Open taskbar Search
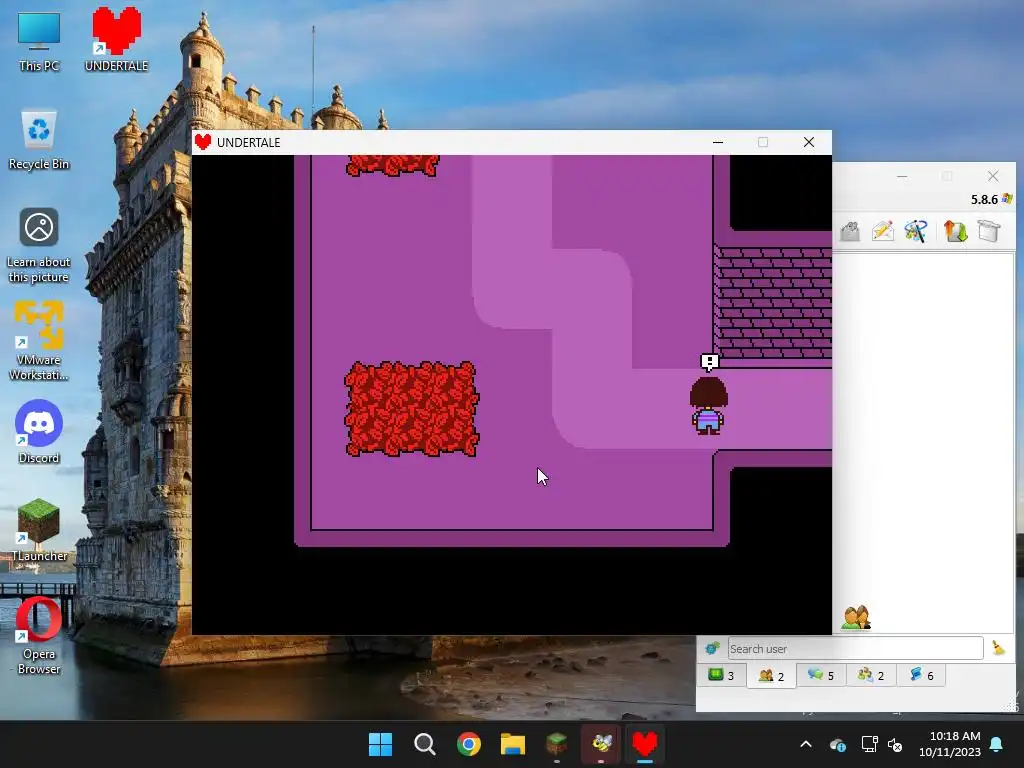The image size is (1024, 768). (x=424, y=744)
